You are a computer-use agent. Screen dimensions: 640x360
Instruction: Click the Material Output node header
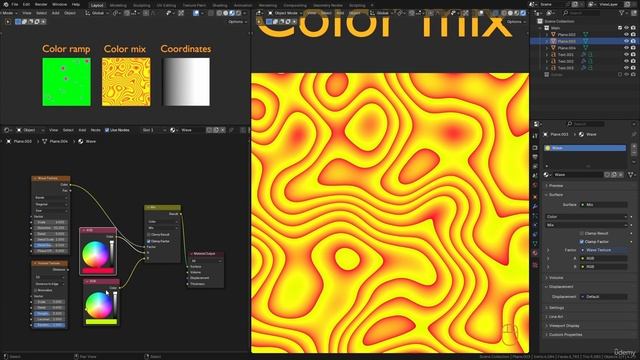(206, 254)
